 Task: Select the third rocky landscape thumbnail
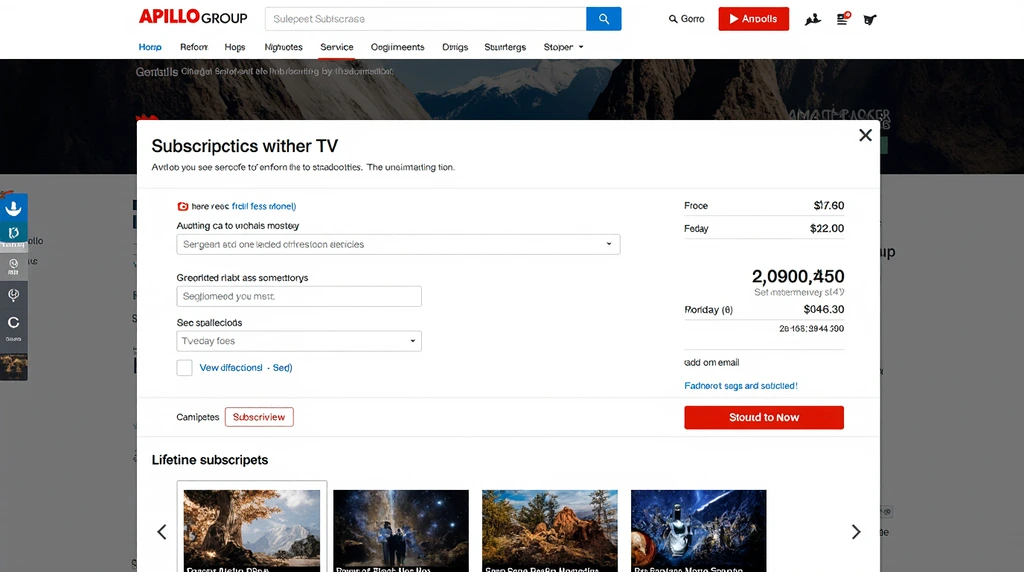pyautogui.click(x=550, y=530)
